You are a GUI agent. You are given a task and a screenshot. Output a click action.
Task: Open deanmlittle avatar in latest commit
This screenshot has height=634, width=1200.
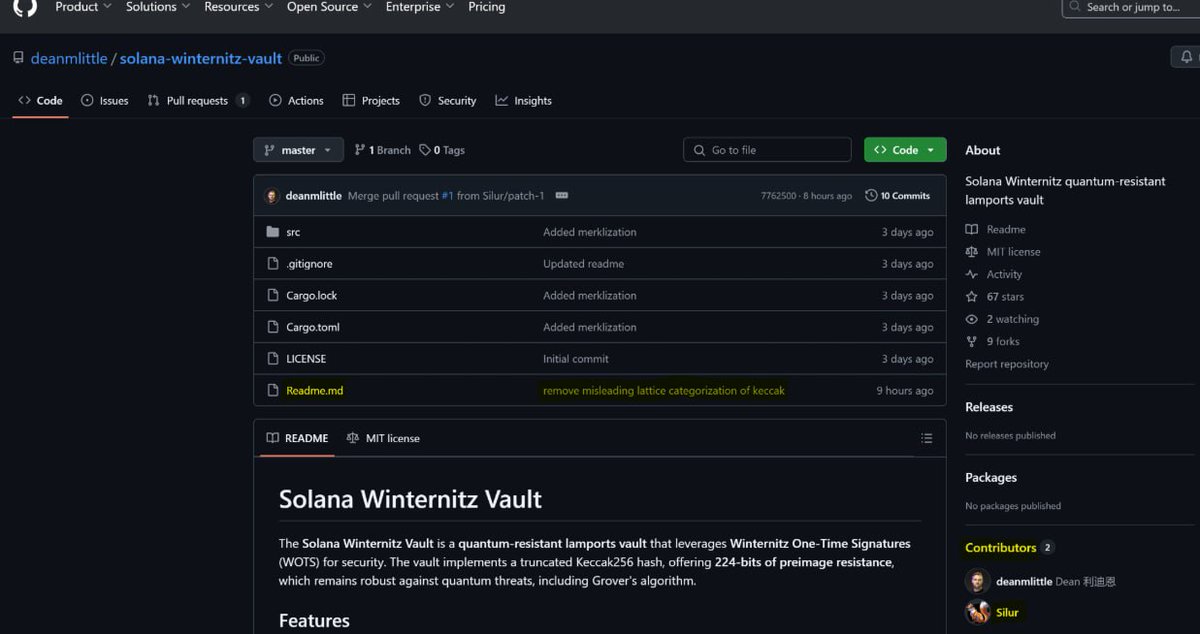(x=272, y=196)
